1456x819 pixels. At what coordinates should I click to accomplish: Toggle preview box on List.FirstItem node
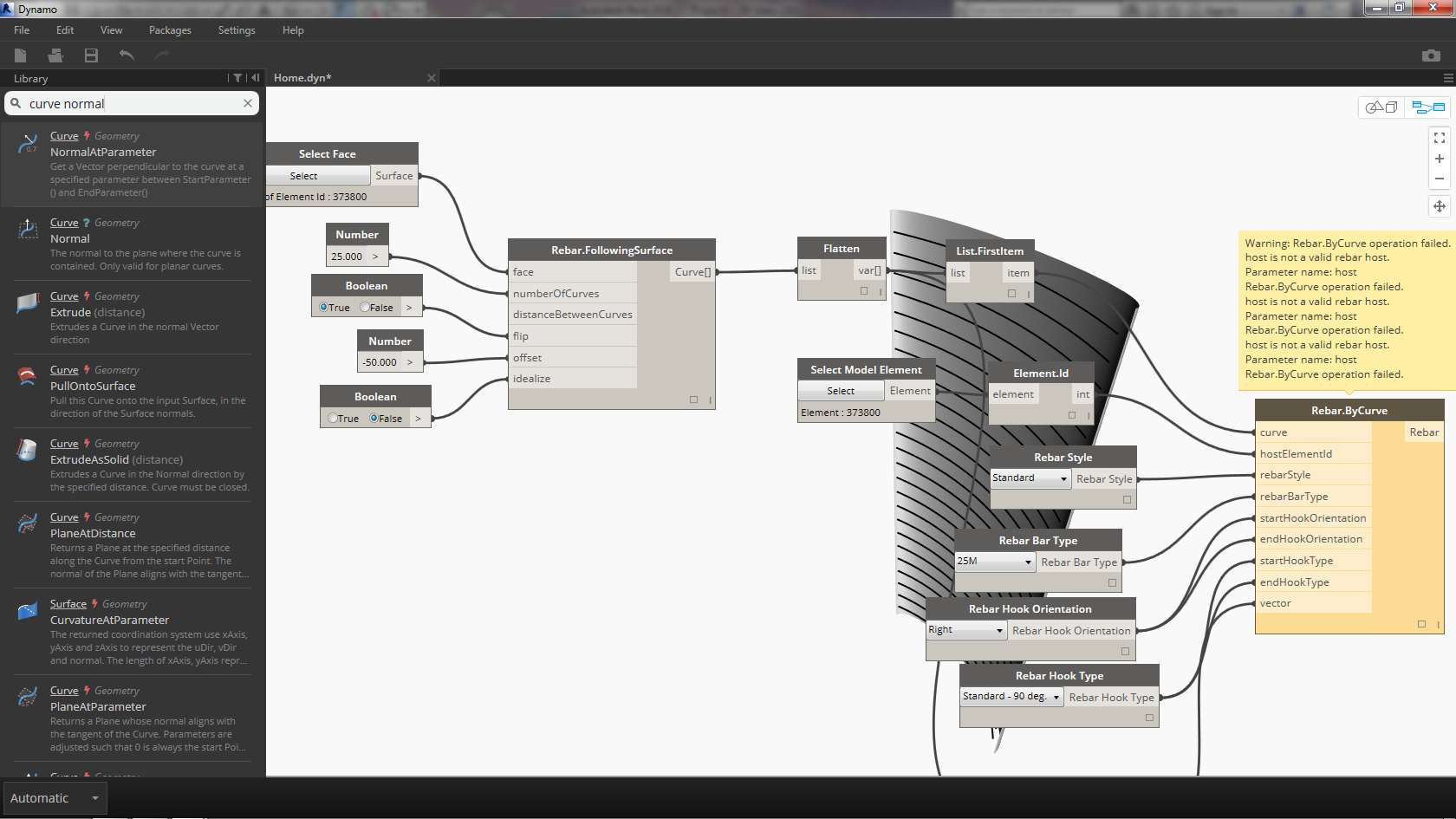[x=1011, y=294]
